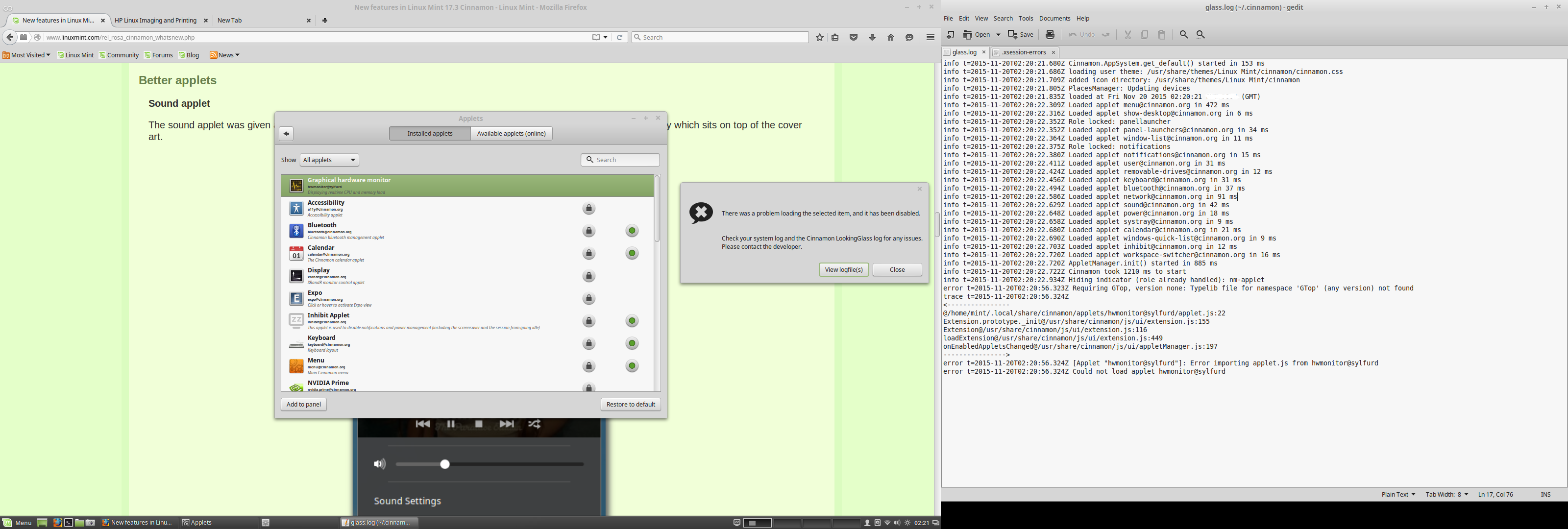Click the green indicator on the Bluetooth row
This screenshot has height=529, width=1568.
point(633,231)
